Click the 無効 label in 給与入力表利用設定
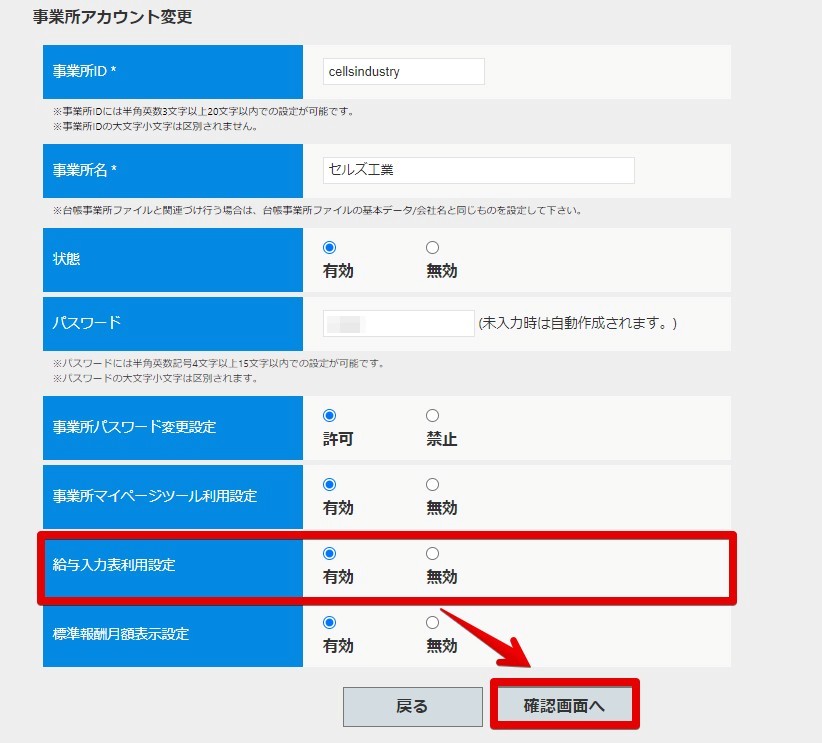822x743 pixels. tap(441, 577)
